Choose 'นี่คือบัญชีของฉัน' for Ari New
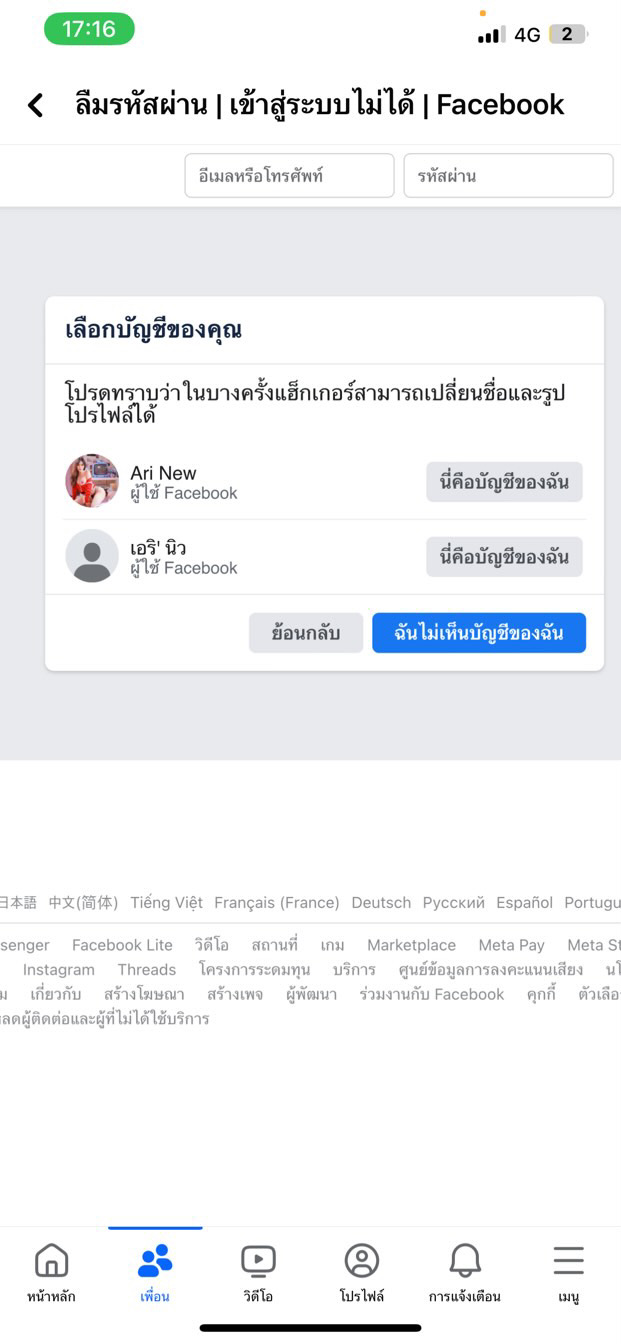The image size is (621, 1344). pos(504,482)
